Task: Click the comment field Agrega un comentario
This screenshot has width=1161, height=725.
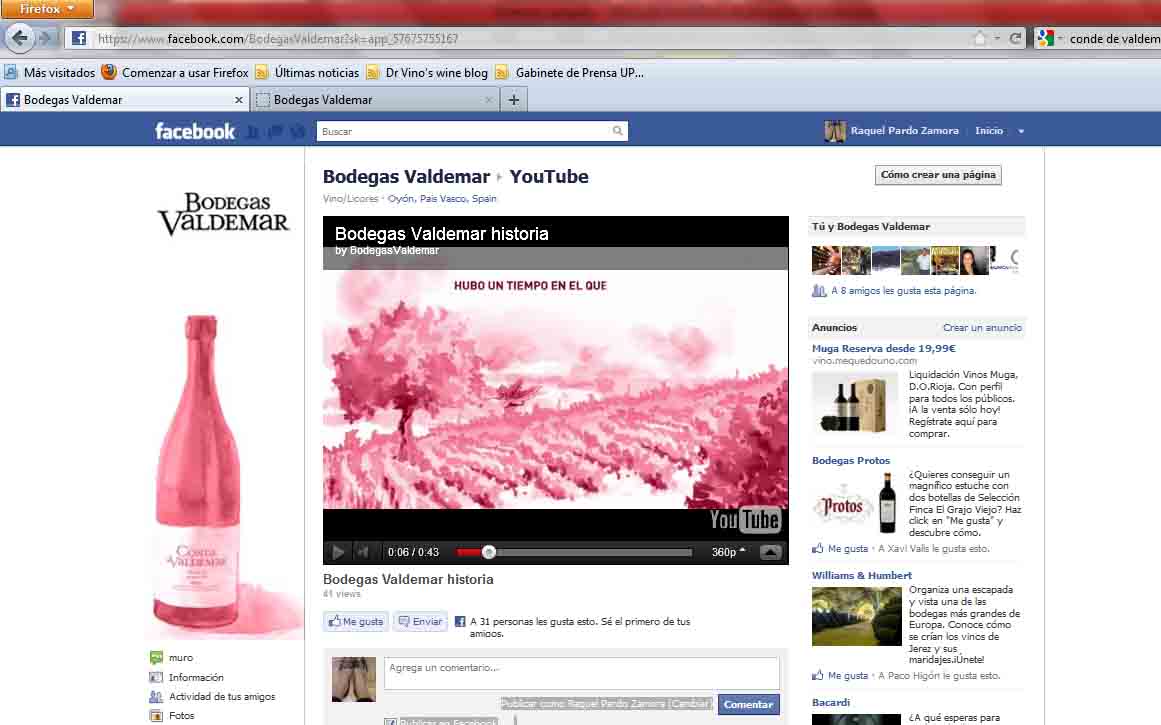Action: [581, 672]
